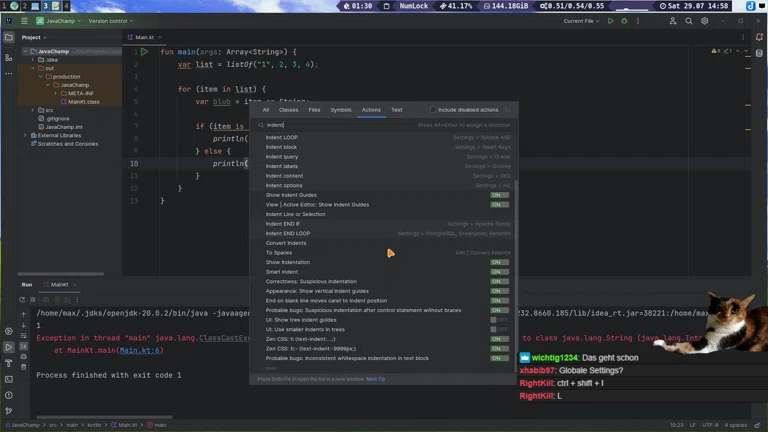Open Run panel more options menu

(x=77, y=300)
